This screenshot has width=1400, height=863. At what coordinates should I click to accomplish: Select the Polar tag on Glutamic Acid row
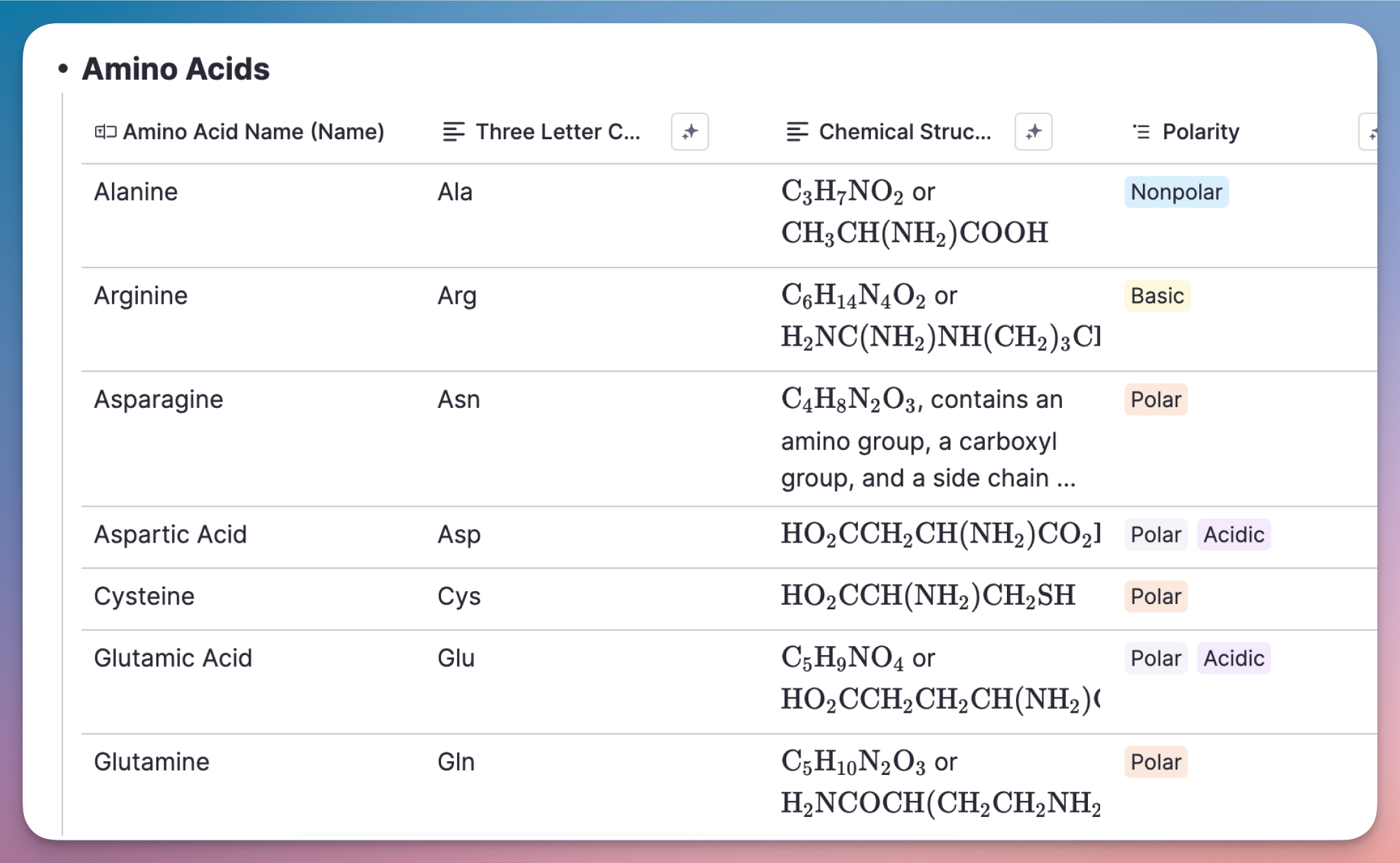(x=1155, y=658)
